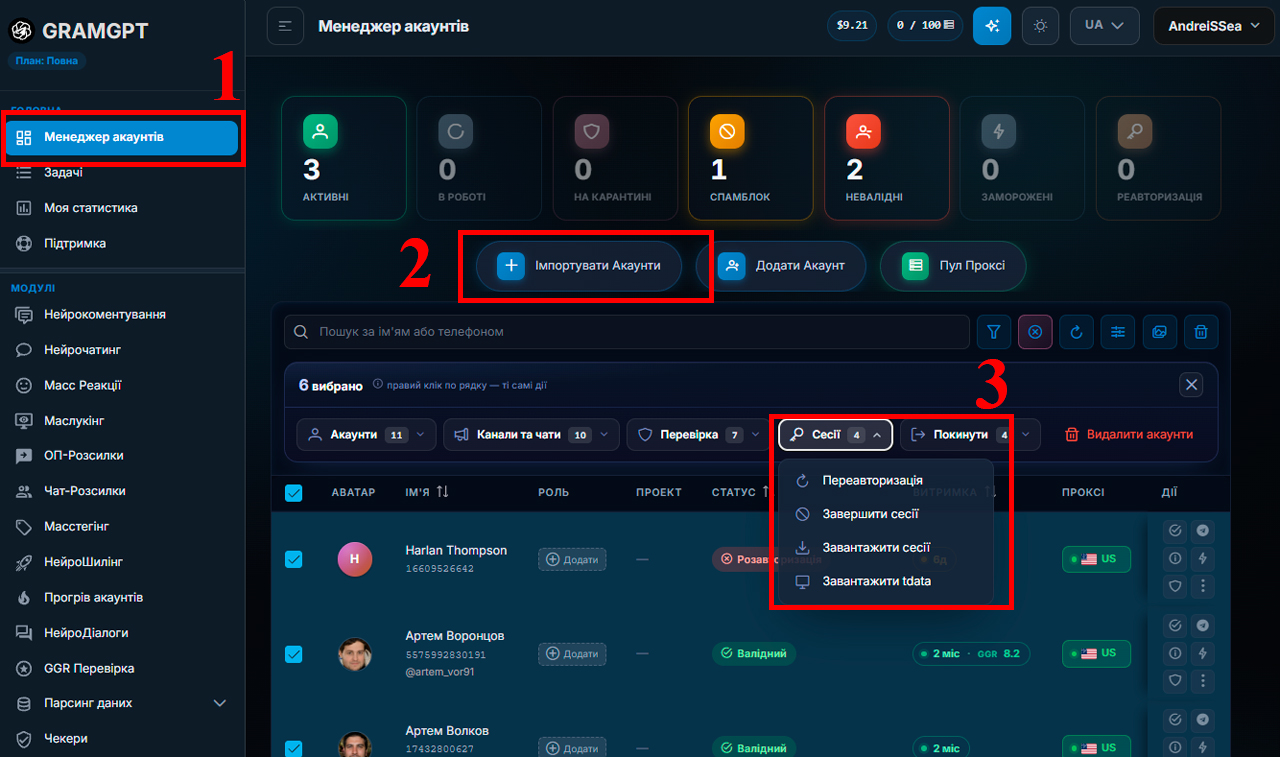Filter by the Спамблок stat card
Screen dimensions: 1280x757
click(751, 158)
